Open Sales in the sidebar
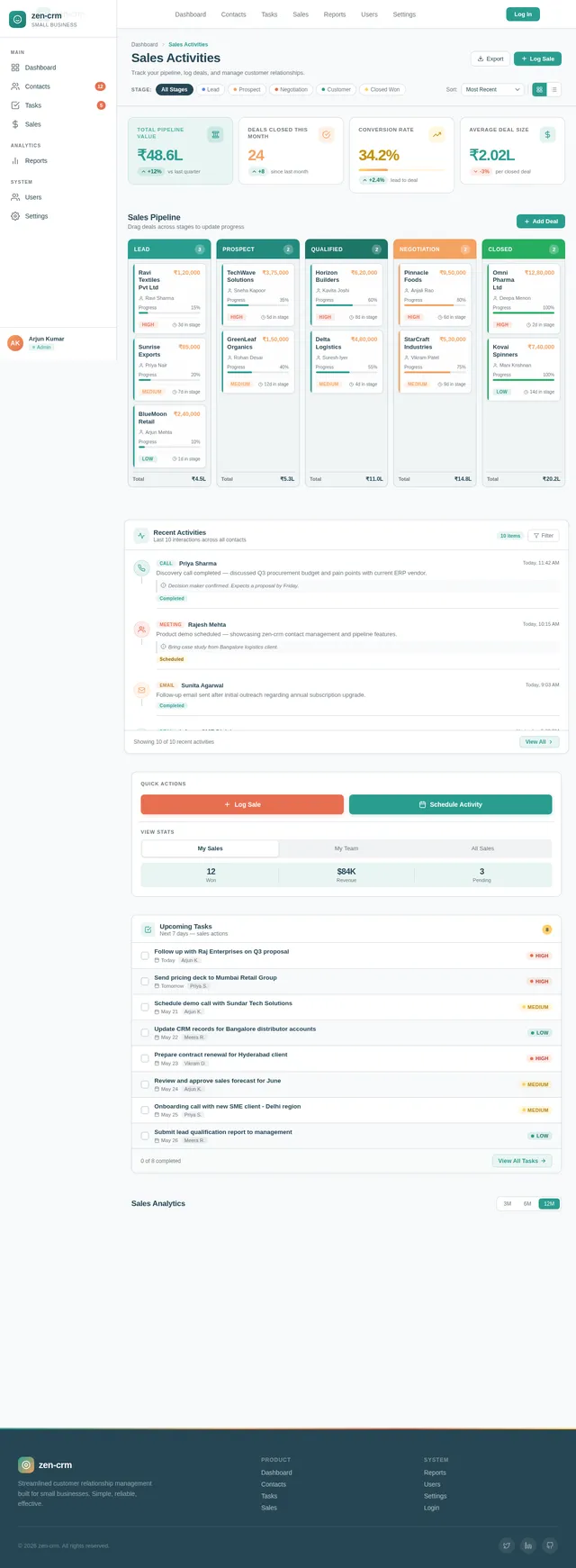This screenshot has height=1568, width=576. pos(58,124)
